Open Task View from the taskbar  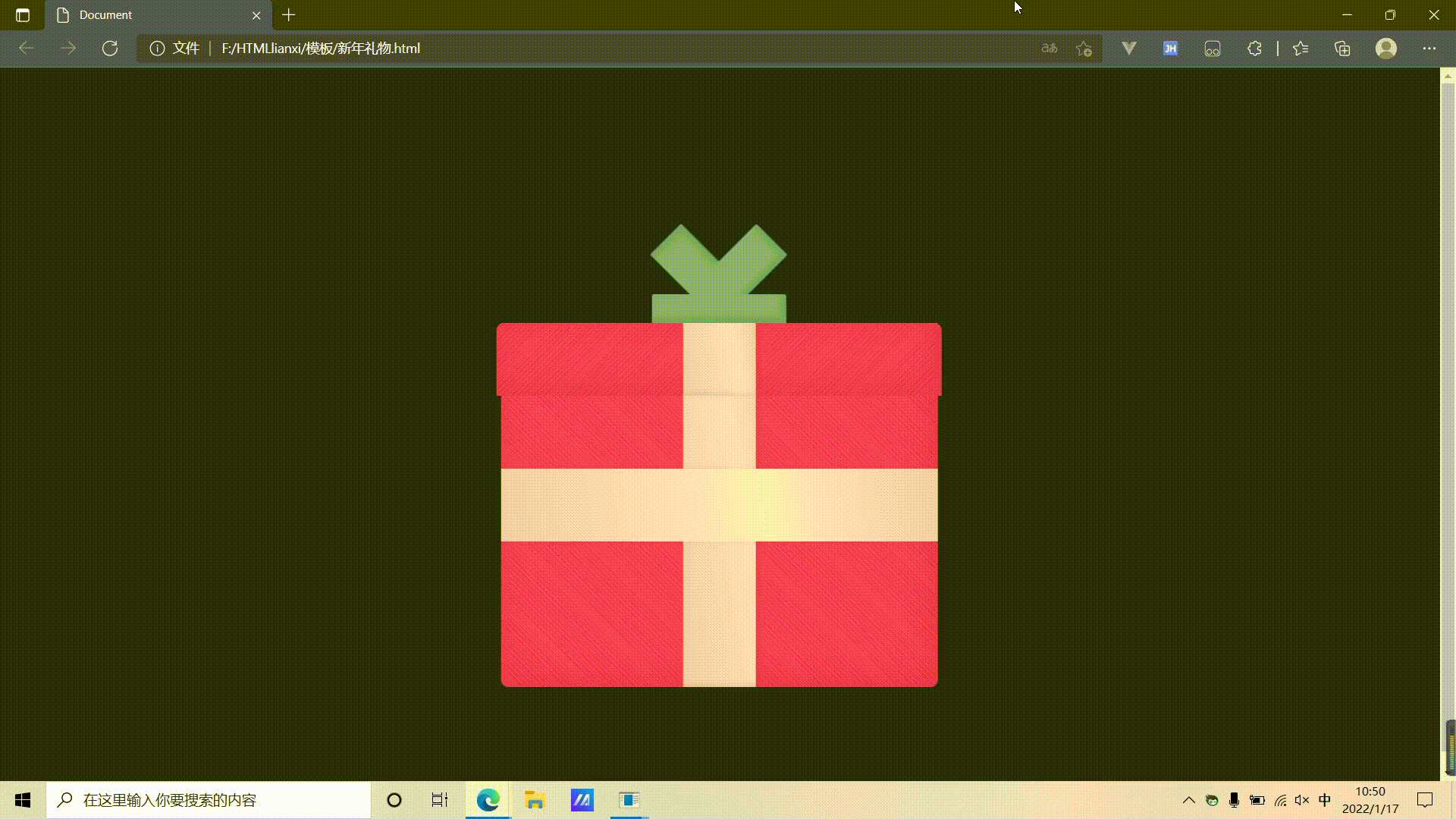pyautogui.click(x=438, y=800)
